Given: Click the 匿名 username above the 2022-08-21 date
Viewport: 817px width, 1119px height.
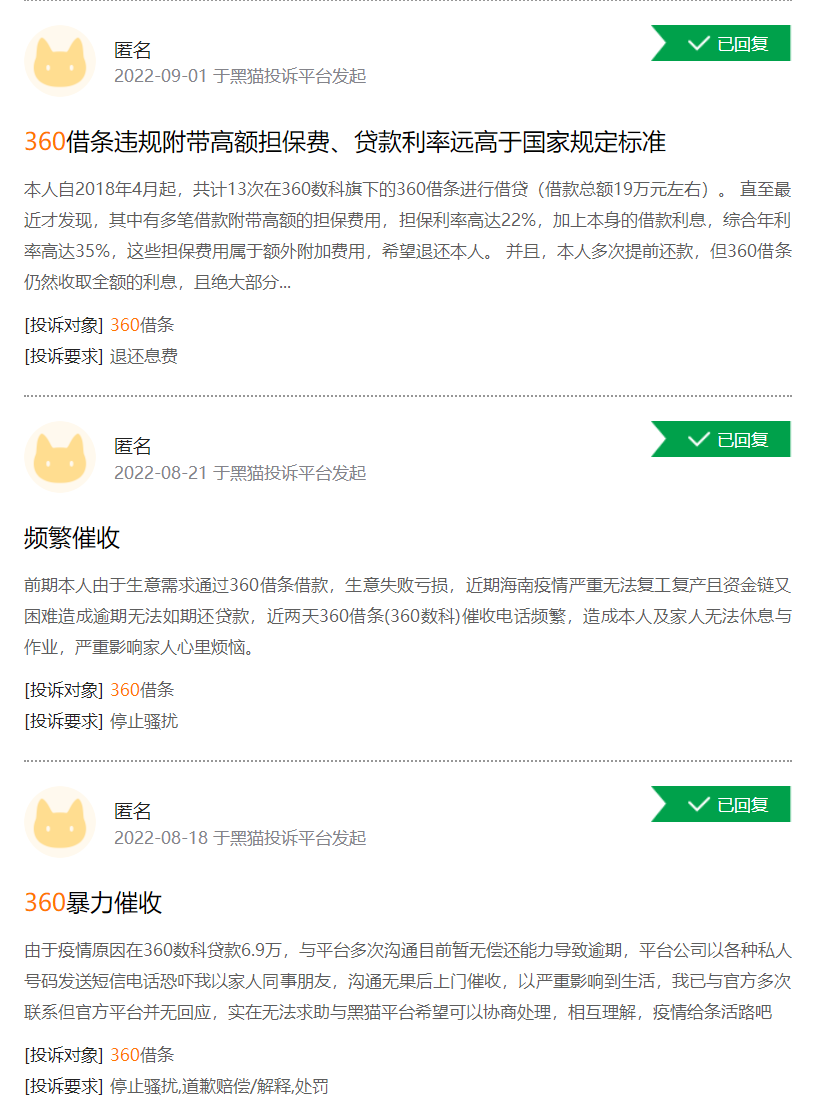Looking at the screenshot, I should 133,446.
